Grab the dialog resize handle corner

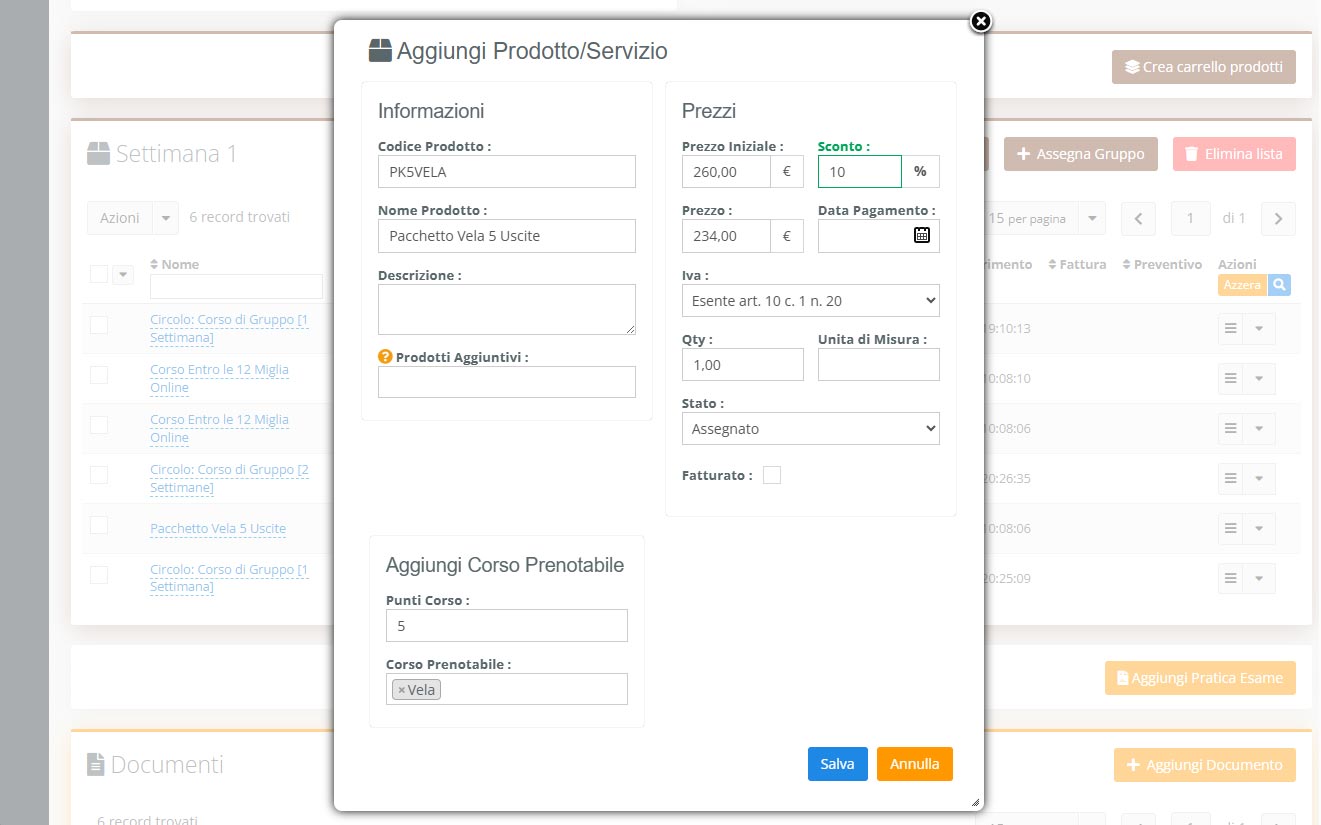975,802
